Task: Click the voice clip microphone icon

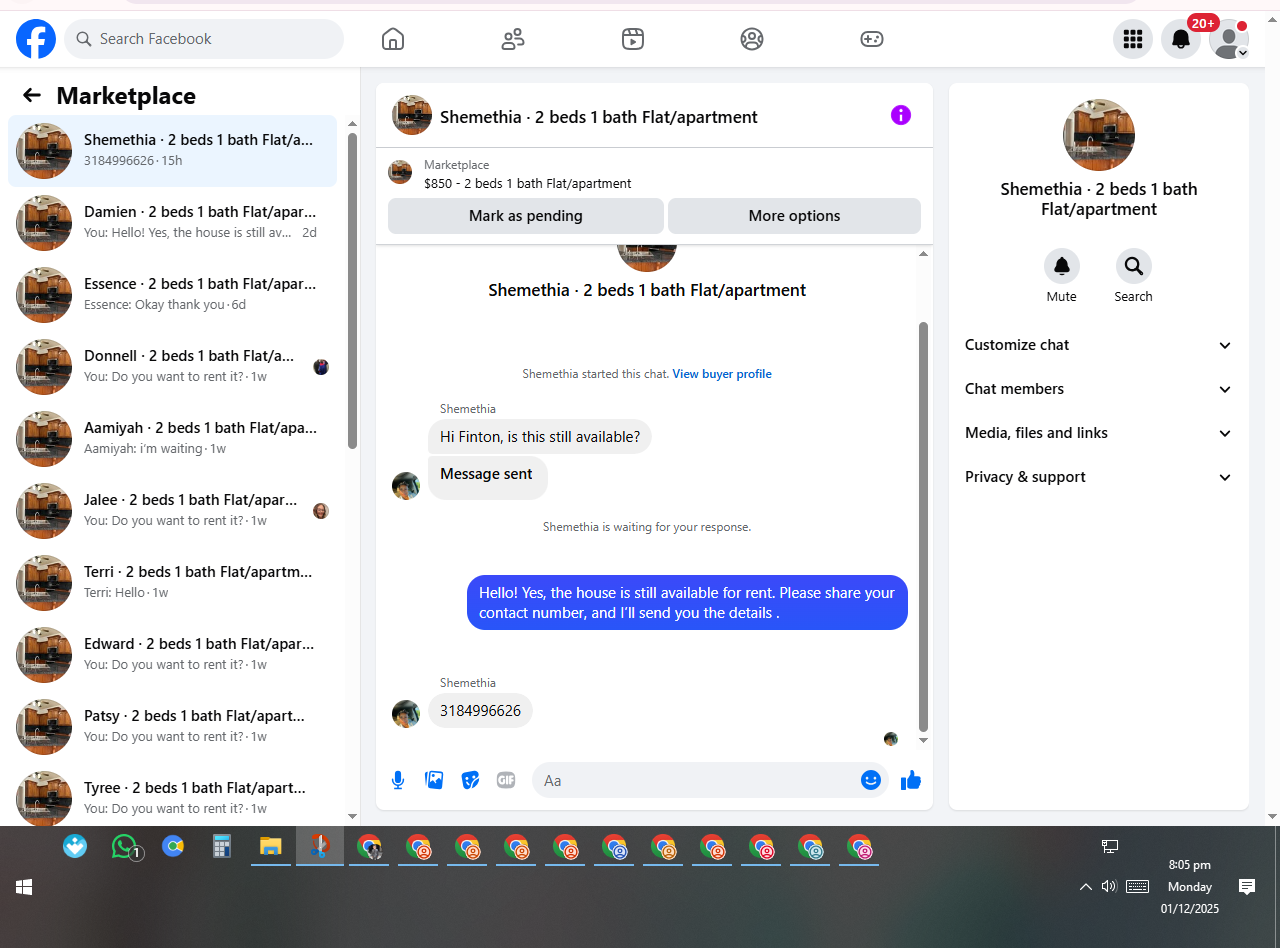Action: tap(398, 780)
